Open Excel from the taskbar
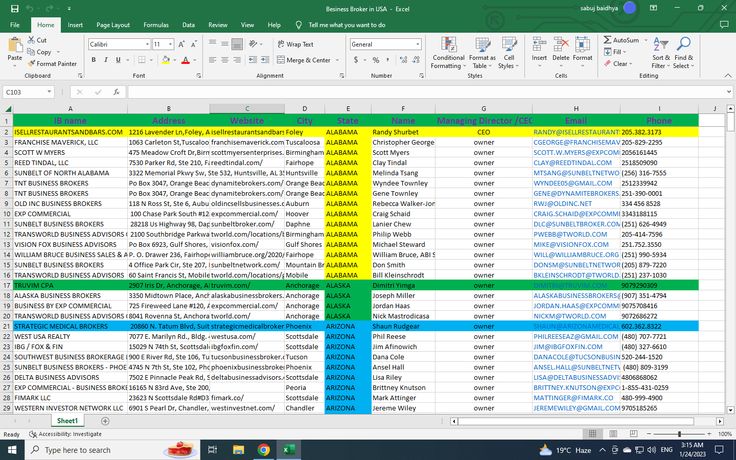 click(x=288, y=450)
